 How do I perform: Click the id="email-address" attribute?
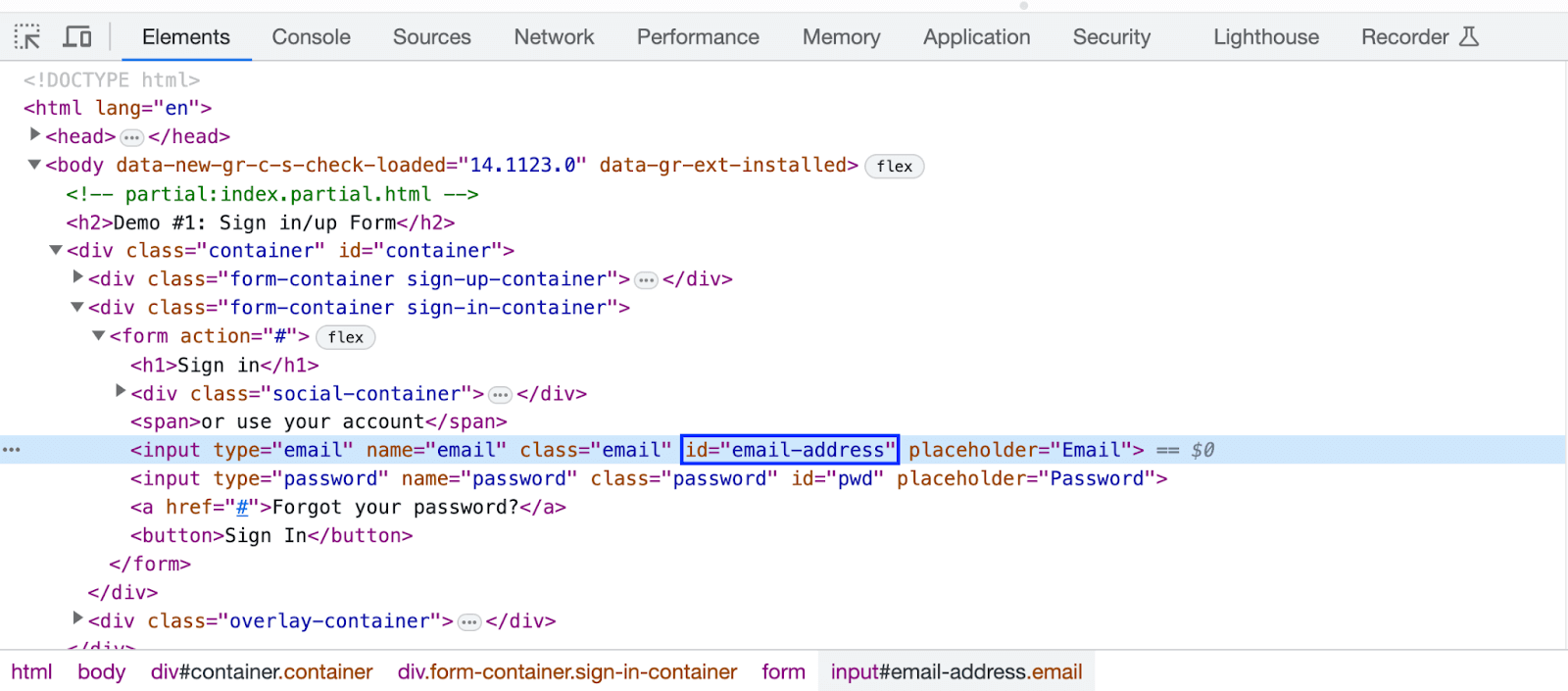click(x=790, y=450)
